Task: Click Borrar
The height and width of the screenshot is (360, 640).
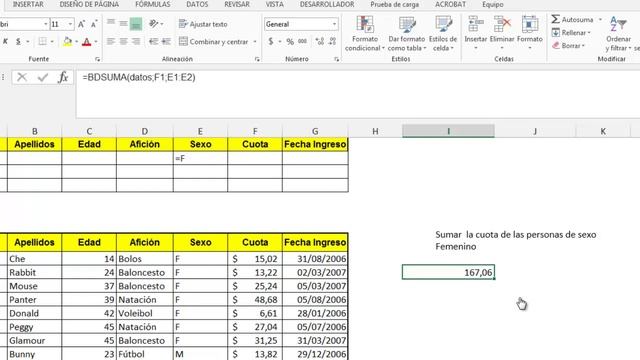Action: pyautogui.click(x=569, y=46)
